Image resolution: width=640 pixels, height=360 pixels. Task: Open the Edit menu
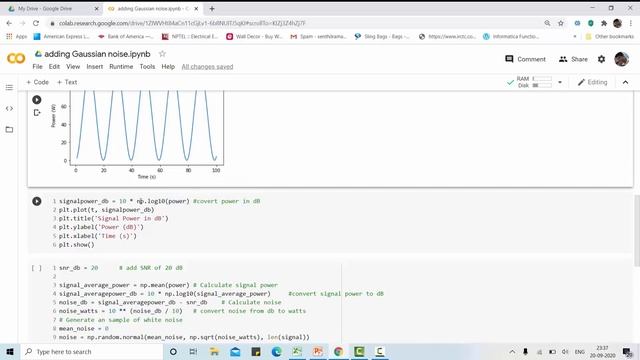pos(54,67)
